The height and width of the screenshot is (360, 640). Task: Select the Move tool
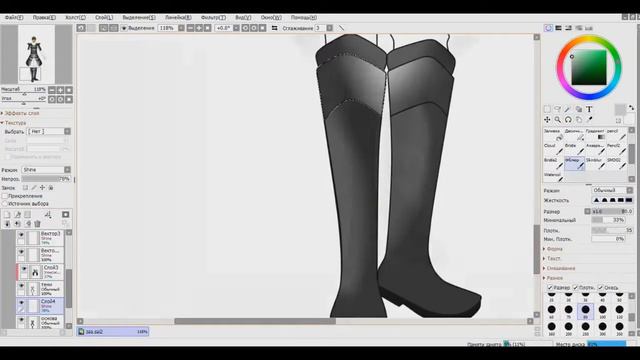[x=547, y=120]
